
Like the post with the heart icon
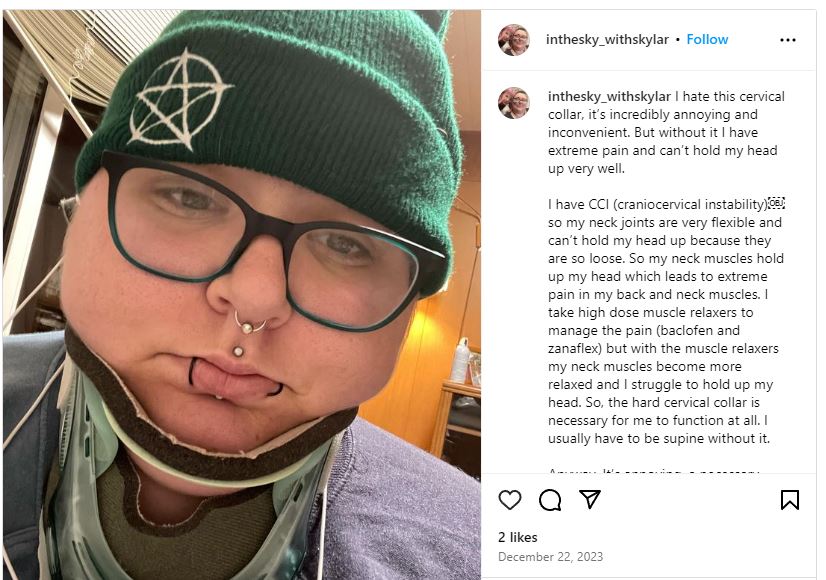pos(509,499)
